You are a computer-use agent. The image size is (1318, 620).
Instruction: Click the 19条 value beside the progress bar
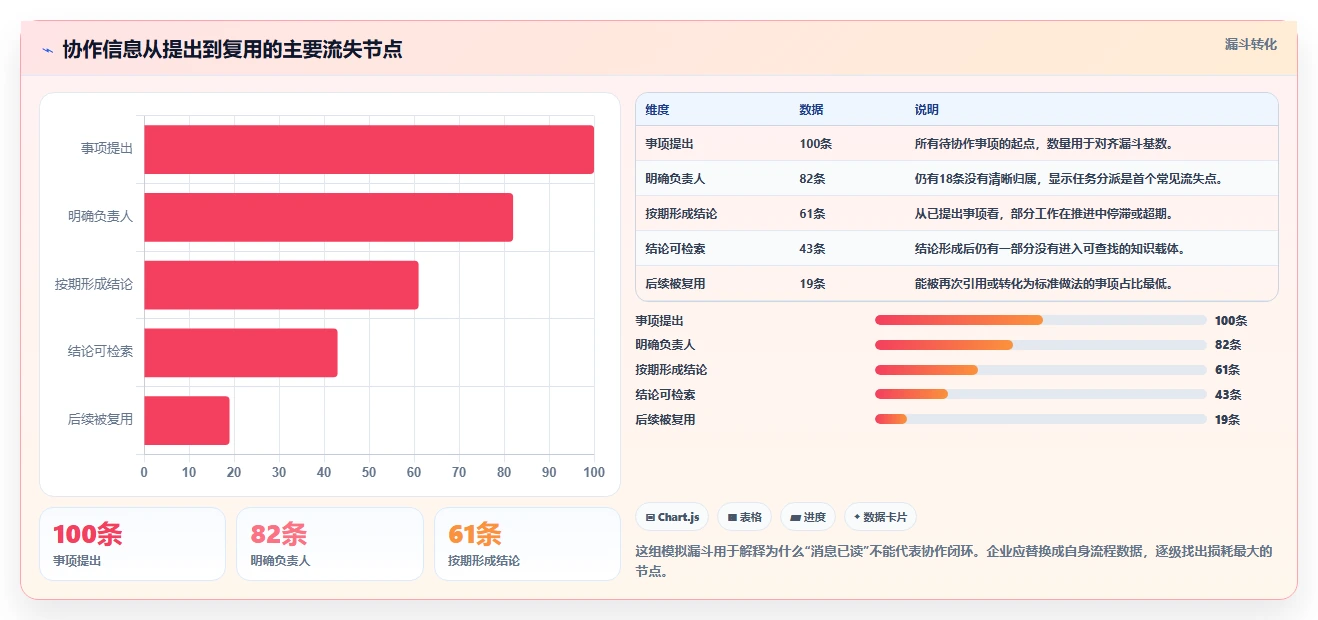pos(1228,420)
